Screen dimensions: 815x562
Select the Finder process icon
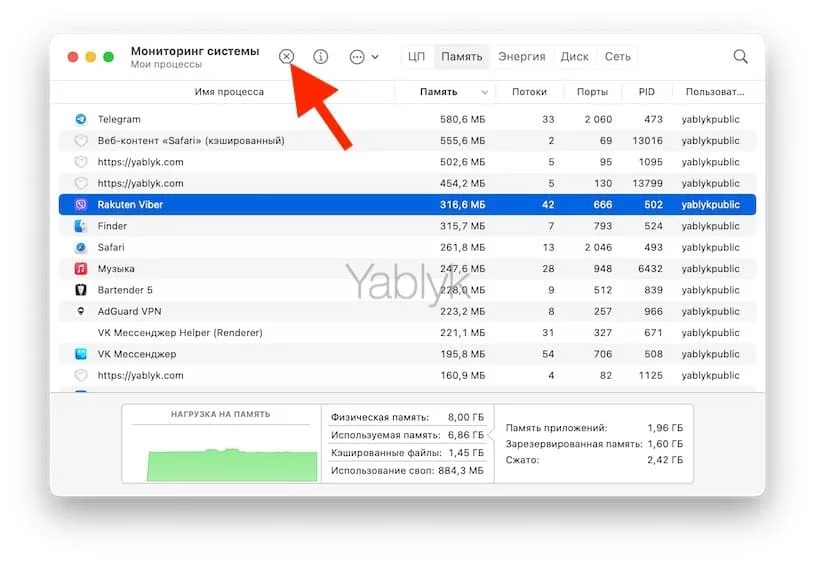pyautogui.click(x=81, y=227)
